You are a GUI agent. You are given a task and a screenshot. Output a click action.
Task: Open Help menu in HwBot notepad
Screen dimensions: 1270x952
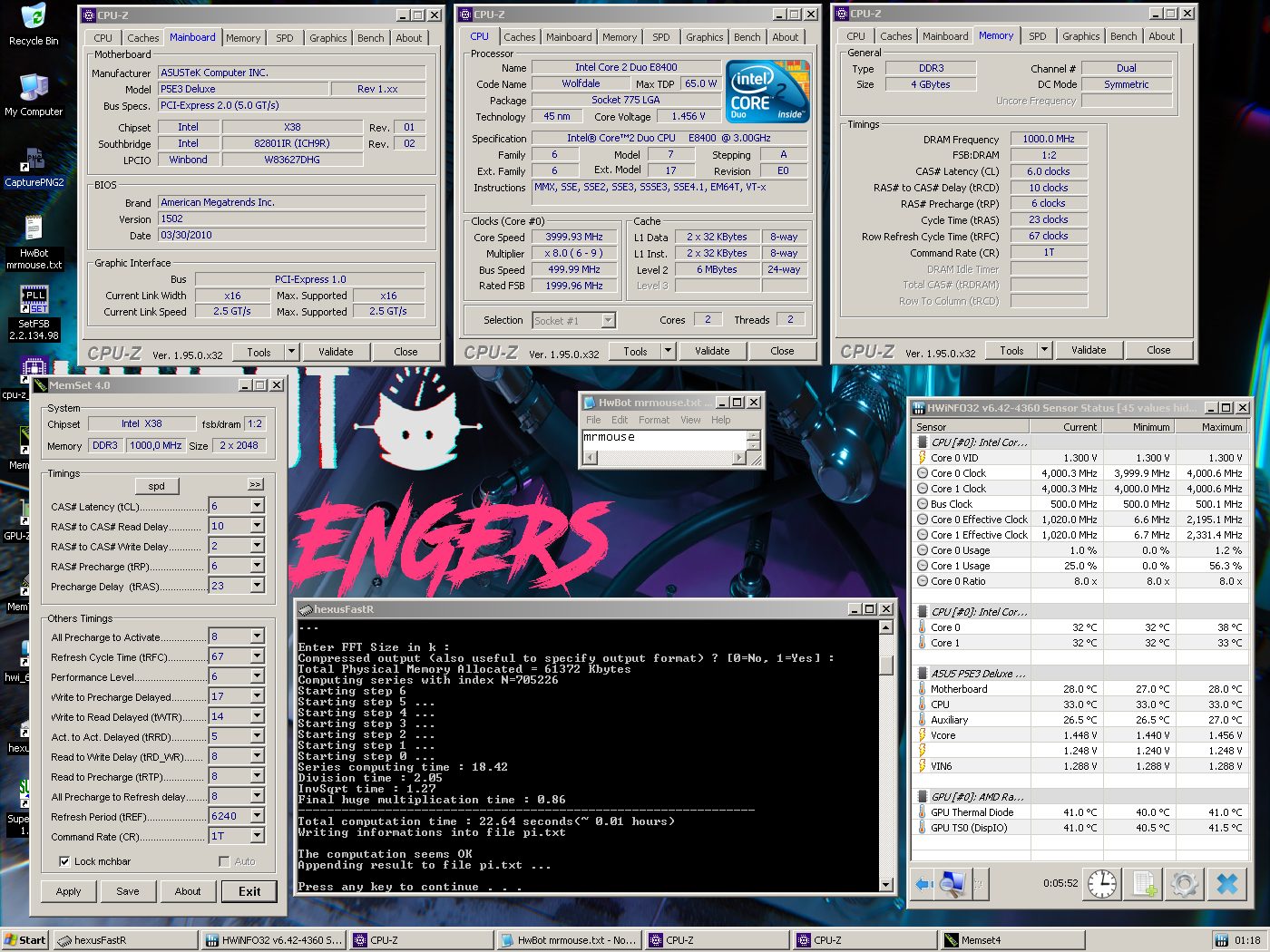[721, 420]
